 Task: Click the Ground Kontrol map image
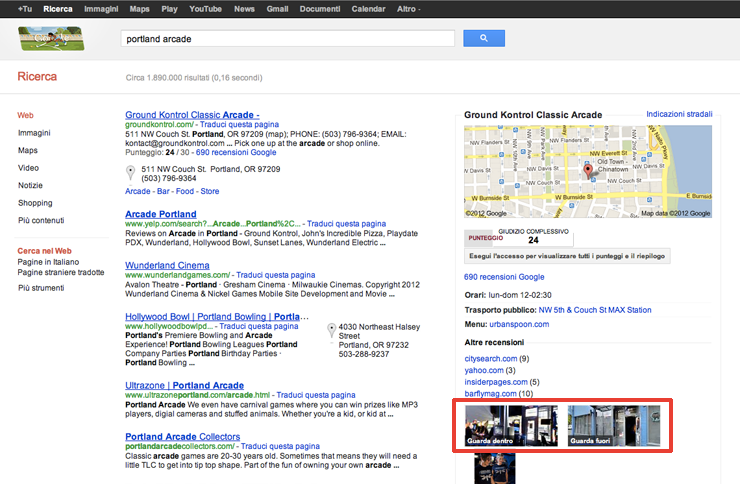588,171
